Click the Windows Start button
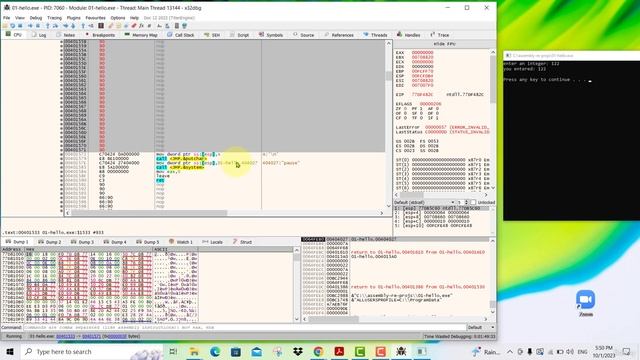The height and width of the screenshot is (360, 640). pyautogui.click(x=10, y=351)
